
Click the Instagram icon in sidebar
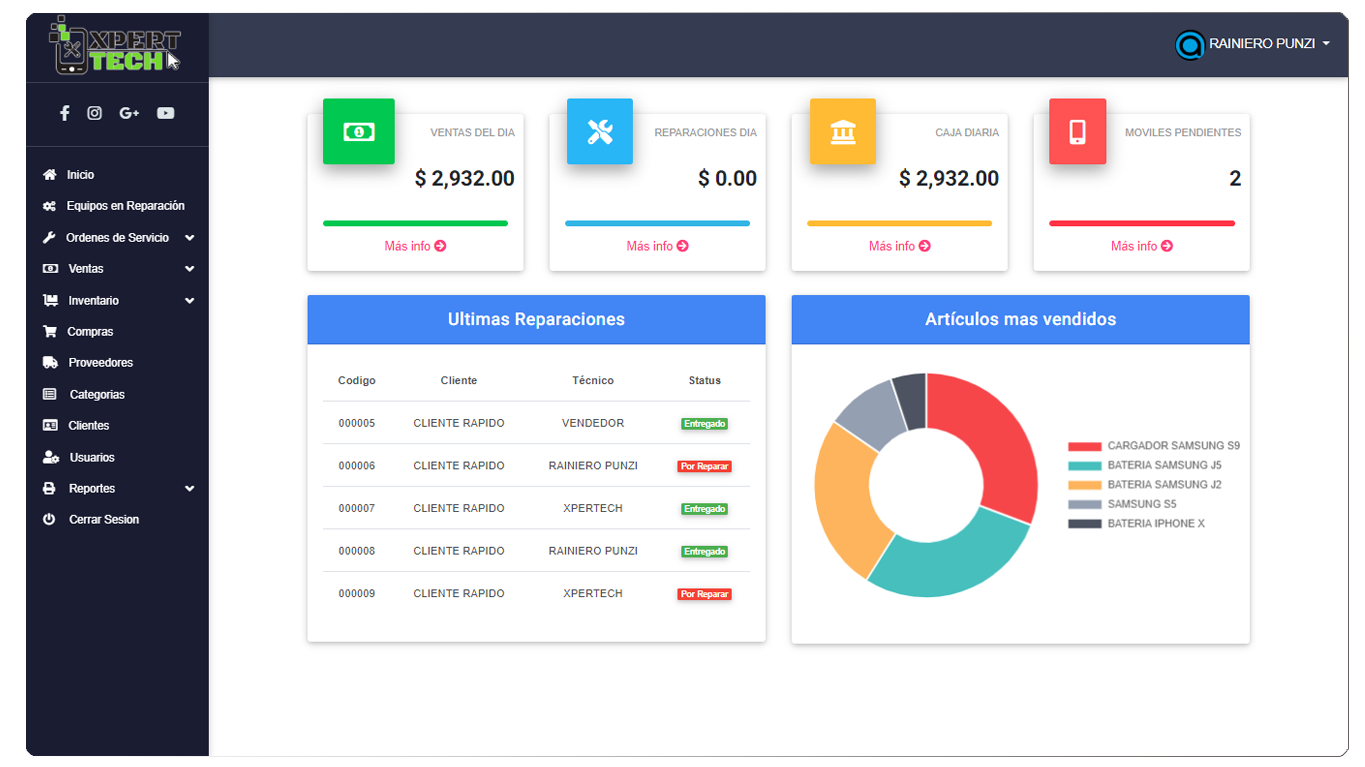click(x=94, y=113)
